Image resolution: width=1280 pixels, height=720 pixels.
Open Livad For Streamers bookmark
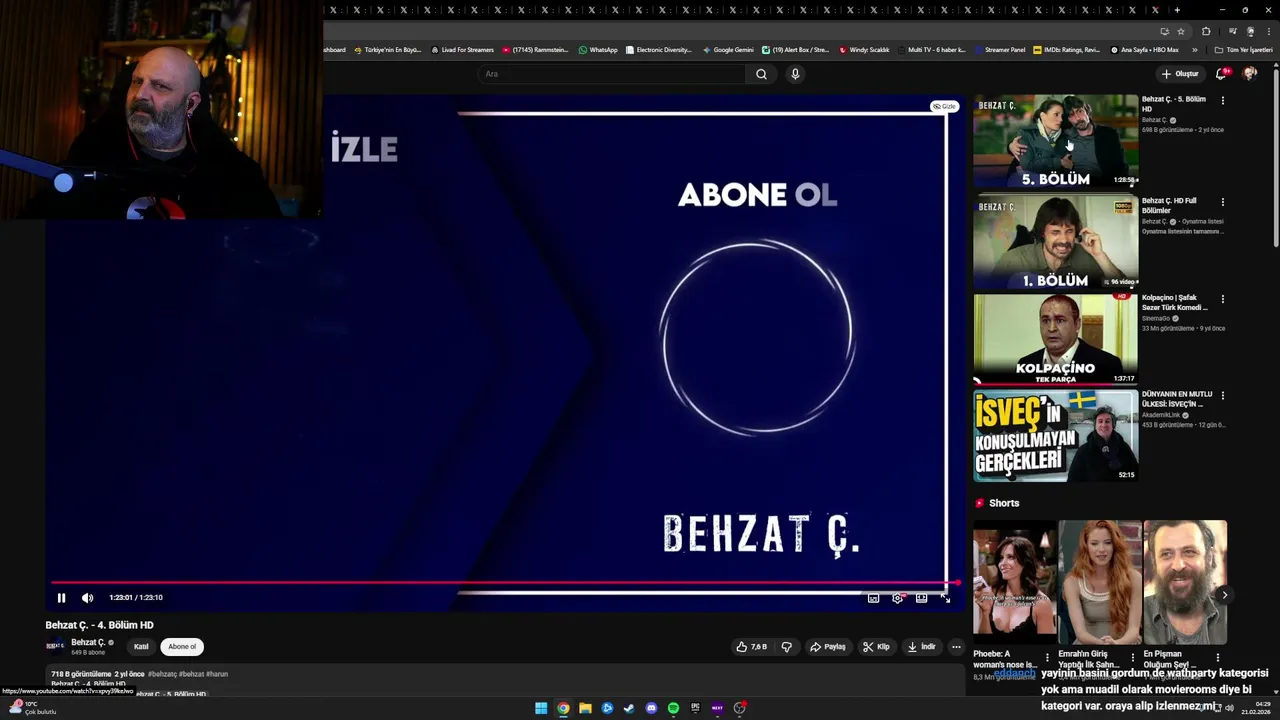(x=462, y=49)
